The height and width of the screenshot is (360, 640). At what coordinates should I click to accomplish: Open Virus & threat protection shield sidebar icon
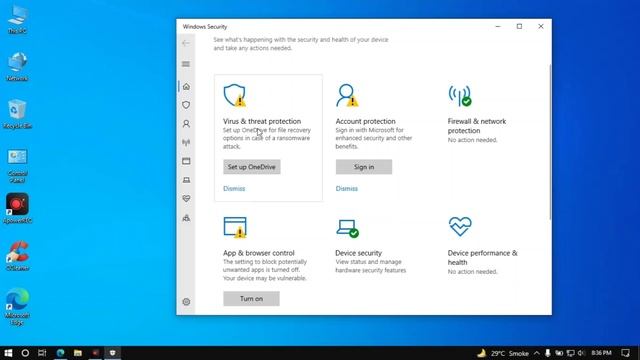tap(186, 105)
